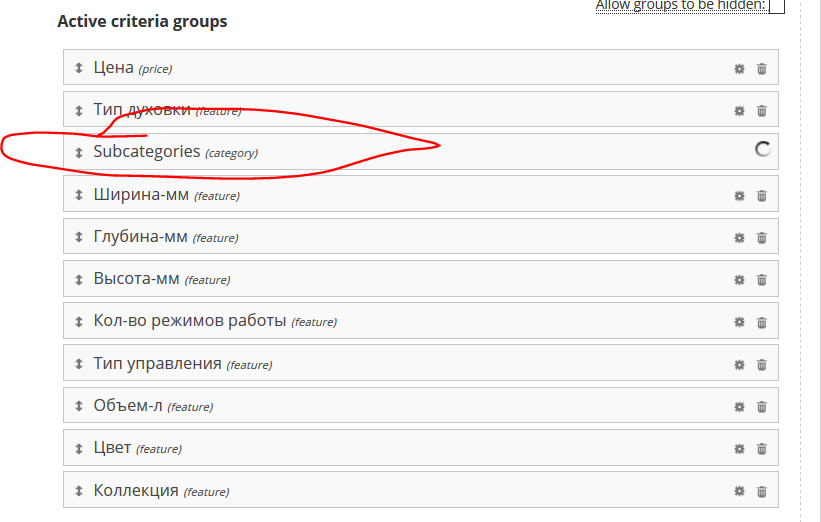The width and height of the screenshot is (821, 522).
Task: Open settings for Коллекция group
Action: (x=739, y=491)
